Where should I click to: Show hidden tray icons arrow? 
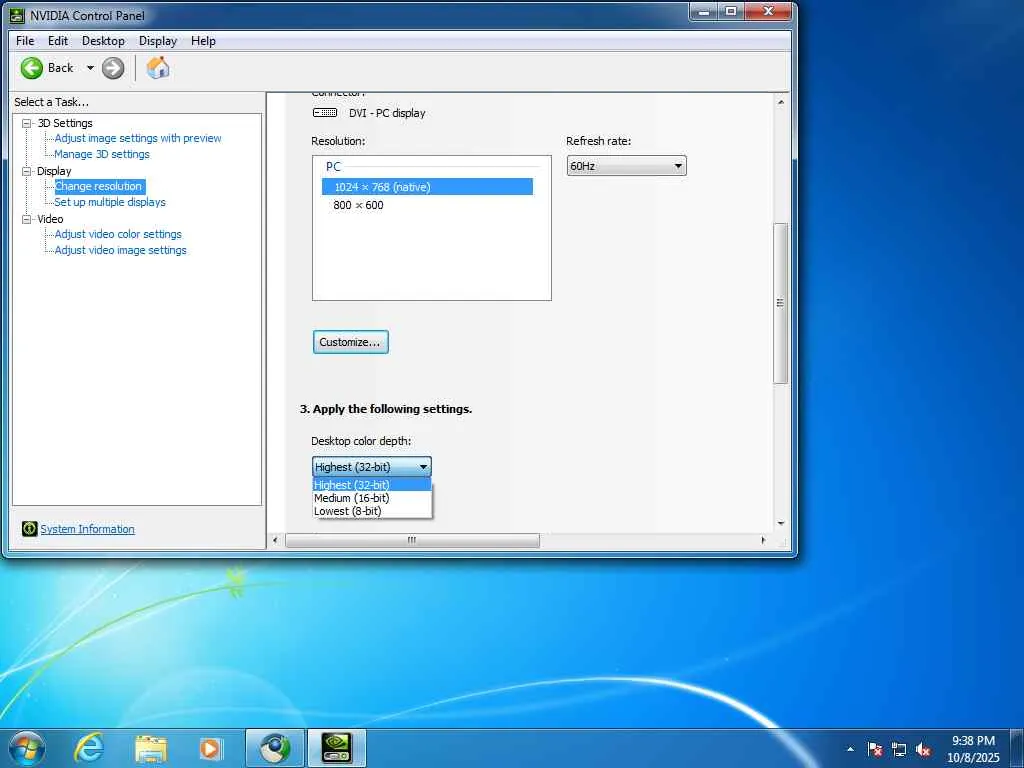coord(850,749)
